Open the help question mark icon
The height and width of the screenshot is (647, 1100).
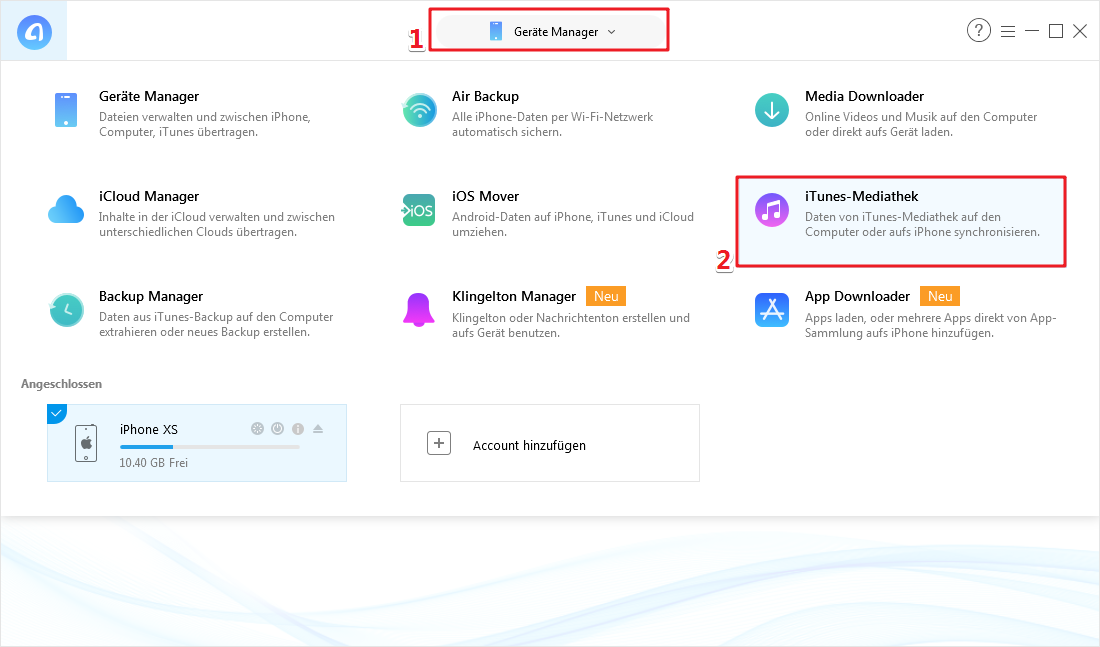979,30
